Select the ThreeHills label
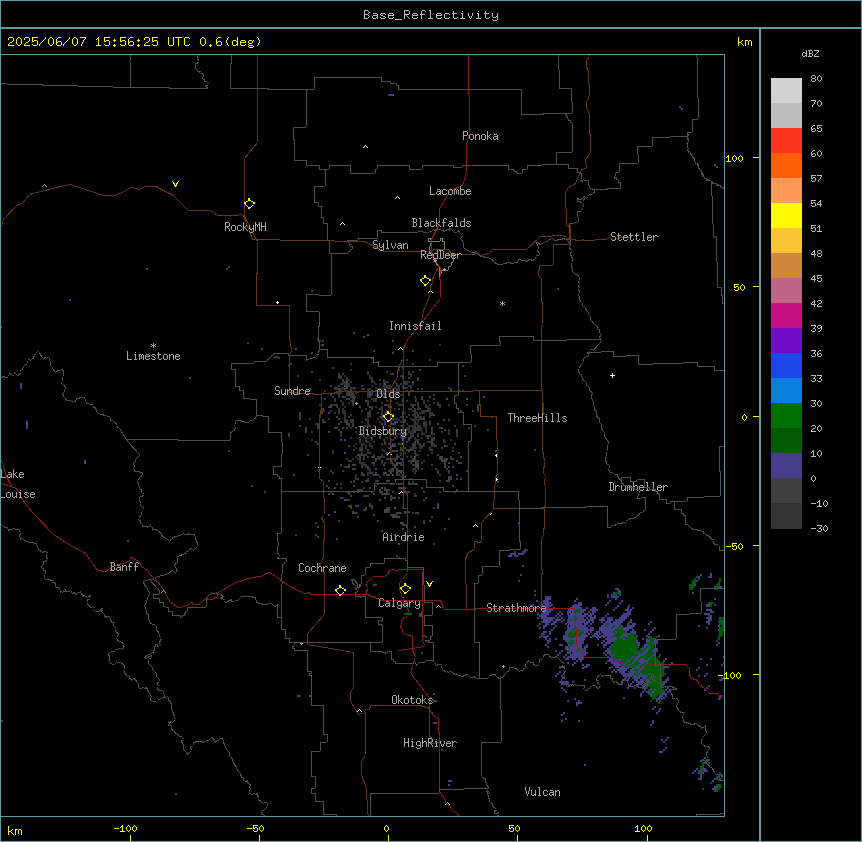The width and height of the screenshot is (862, 842). click(537, 418)
